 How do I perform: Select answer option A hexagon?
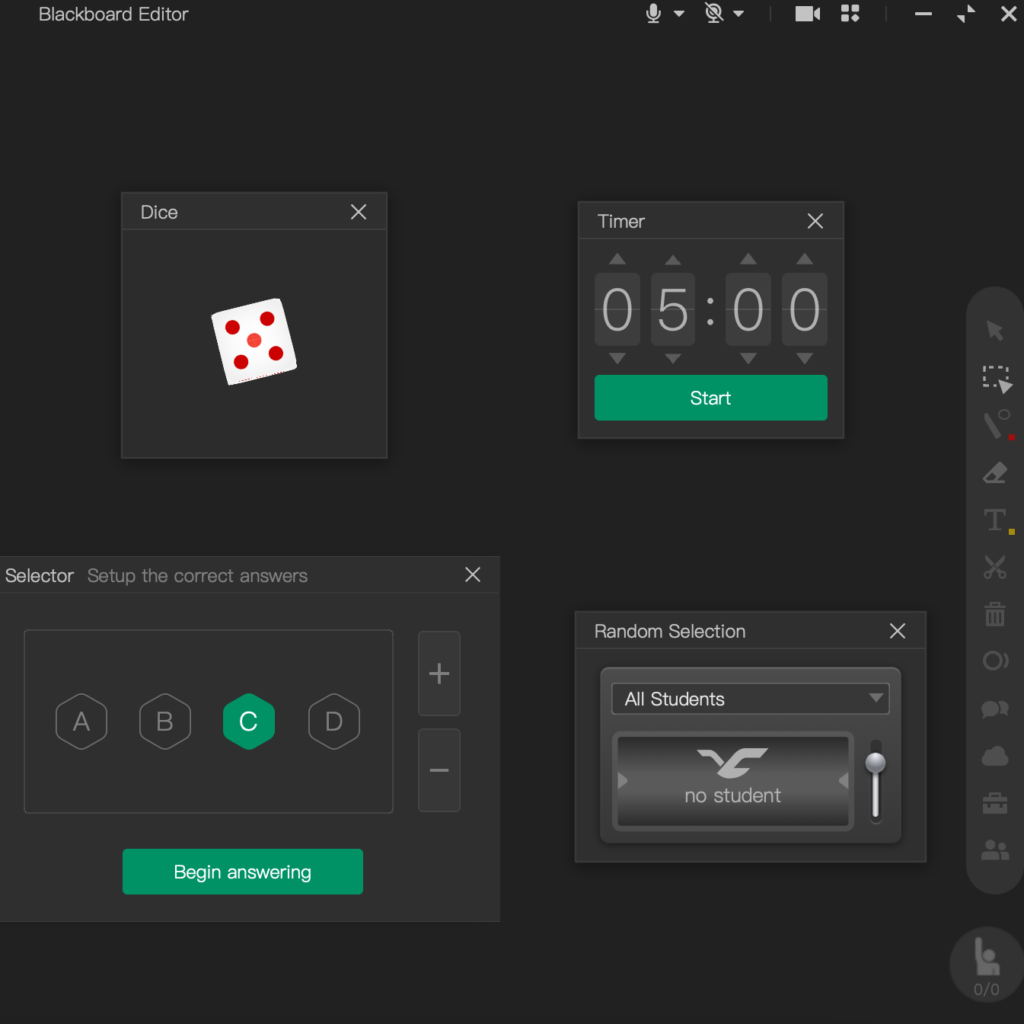[82, 721]
